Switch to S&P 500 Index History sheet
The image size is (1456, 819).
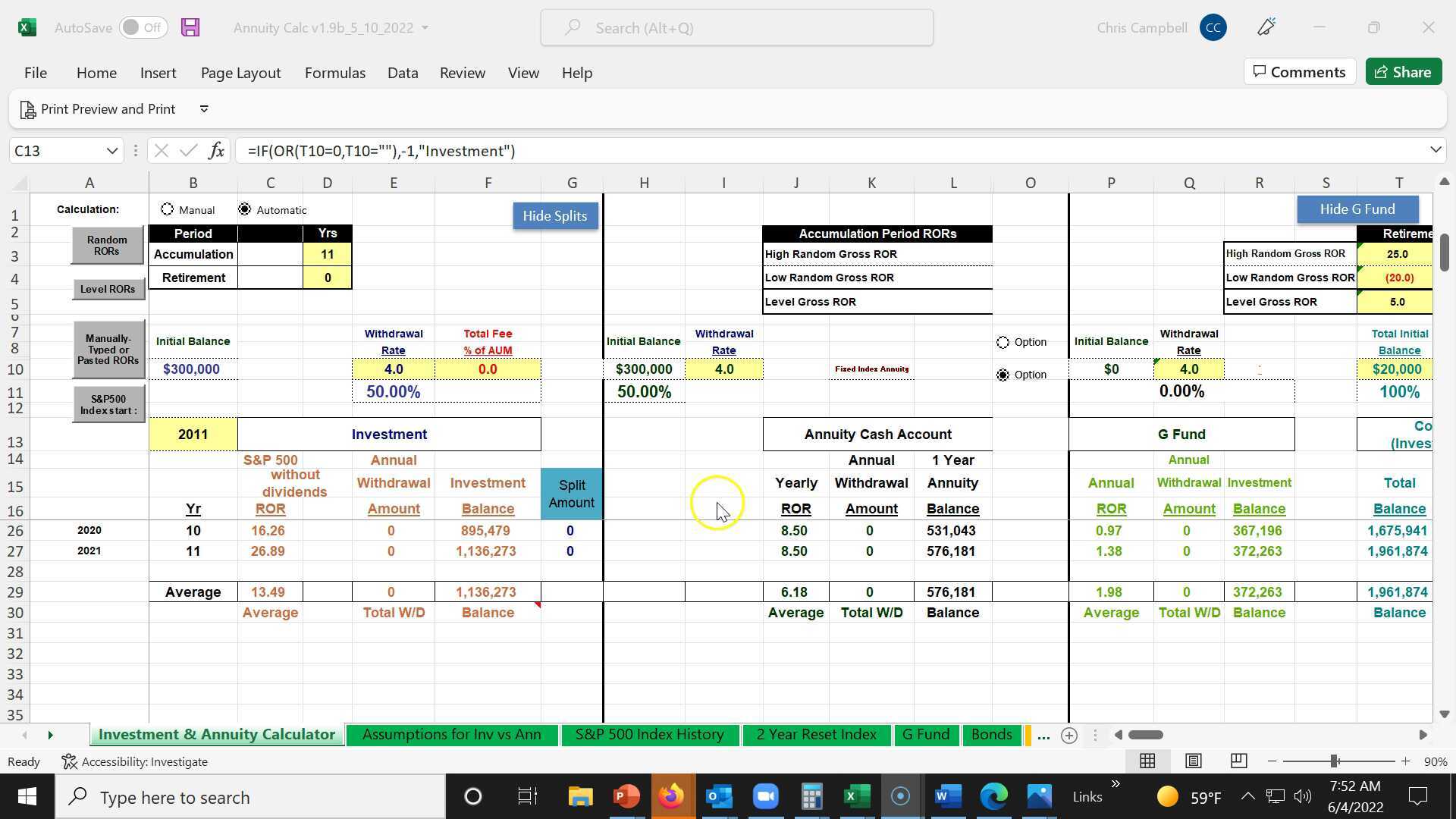(649, 735)
